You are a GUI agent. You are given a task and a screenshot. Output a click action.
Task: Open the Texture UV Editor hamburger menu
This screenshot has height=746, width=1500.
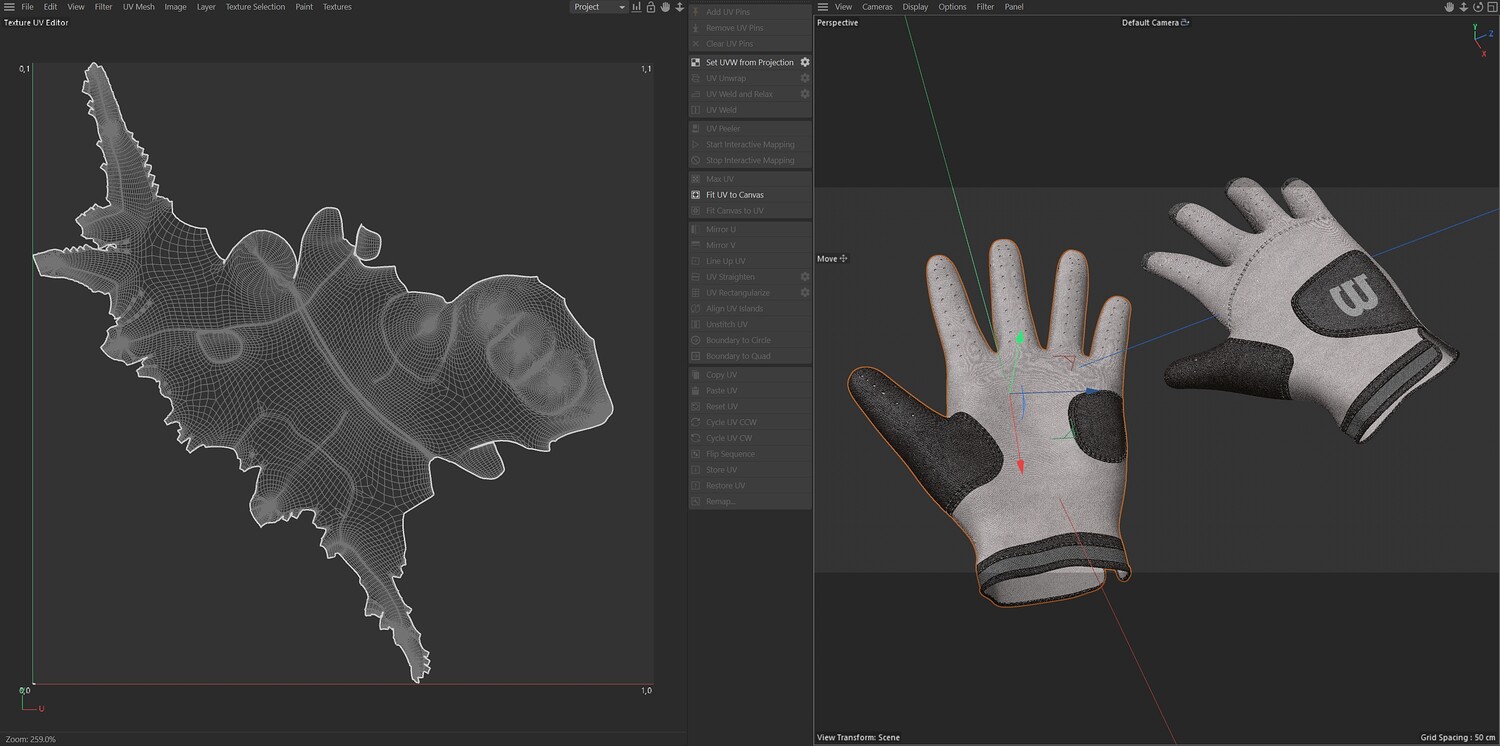pos(9,7)
